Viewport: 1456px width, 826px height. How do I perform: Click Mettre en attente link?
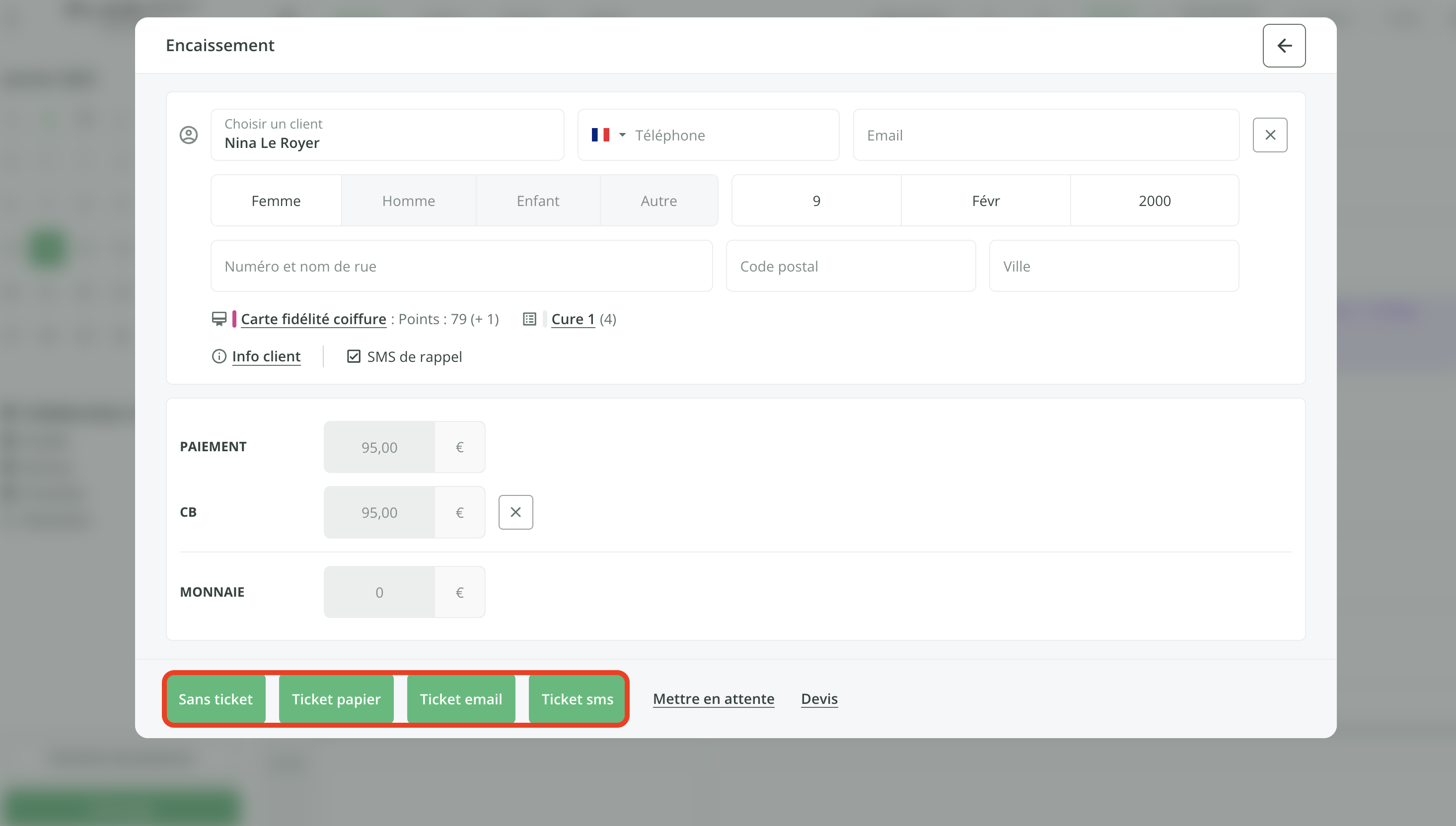[713, 699]
